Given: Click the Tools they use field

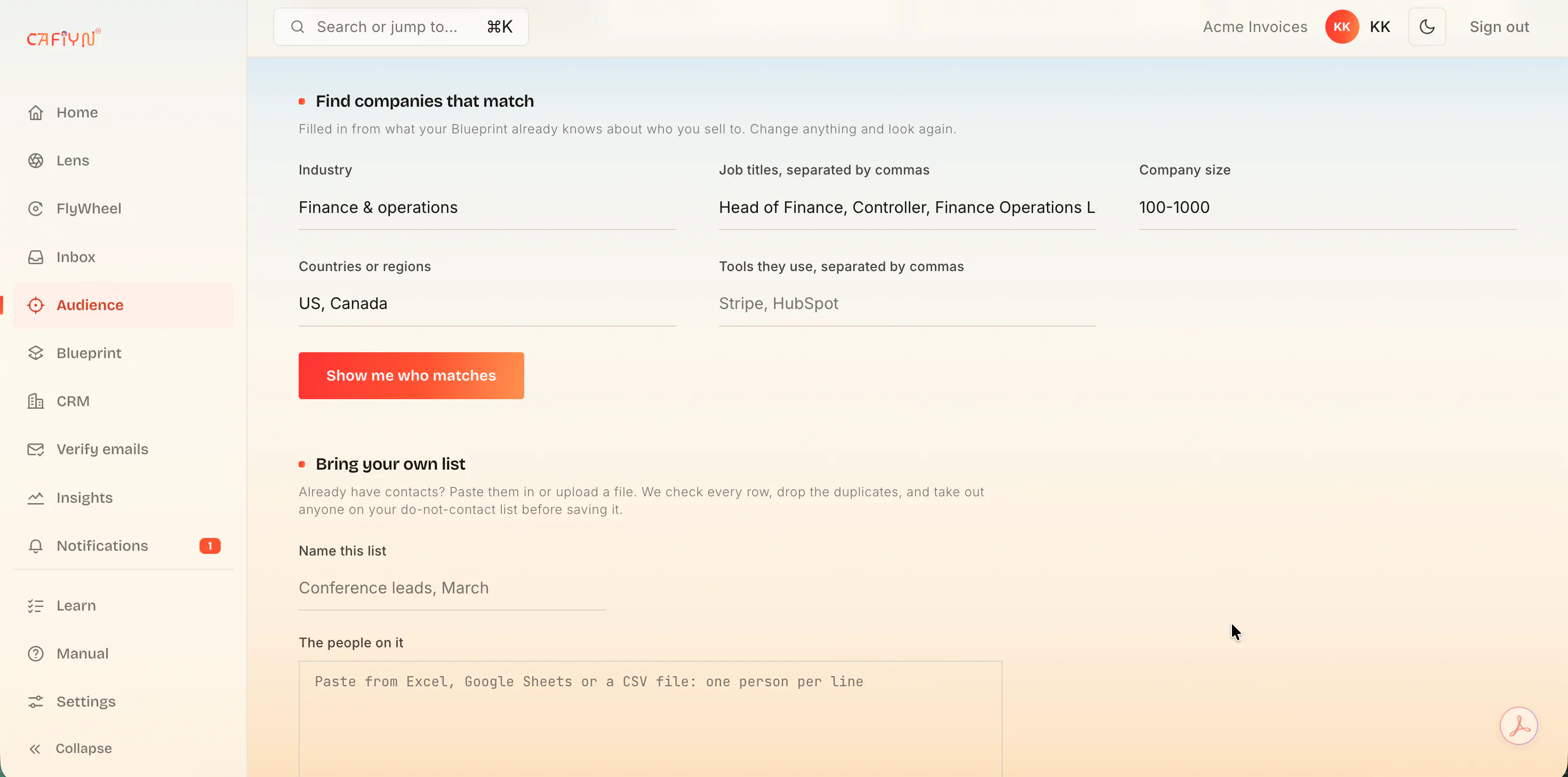Looking at the screenshot, I should coord(907,304).
